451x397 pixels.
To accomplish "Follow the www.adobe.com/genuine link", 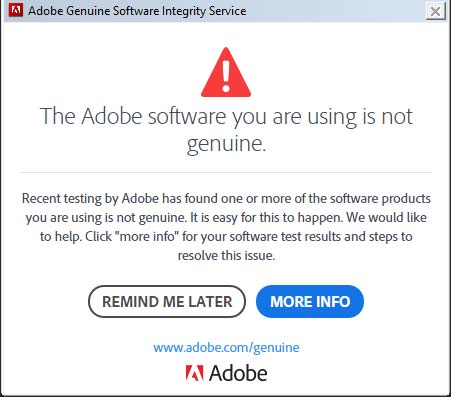I will click(226, 347).
